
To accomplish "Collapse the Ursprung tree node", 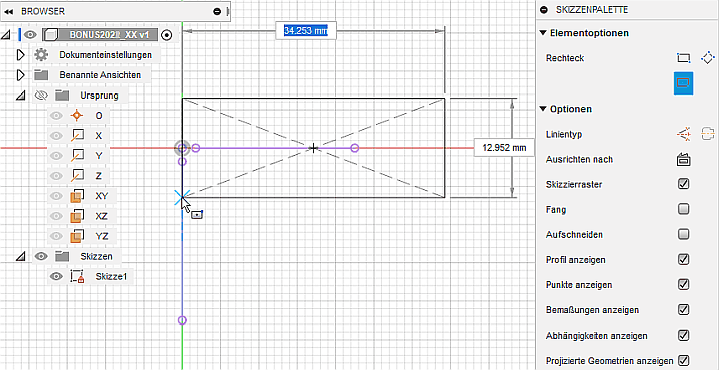I will pos(21,95).
